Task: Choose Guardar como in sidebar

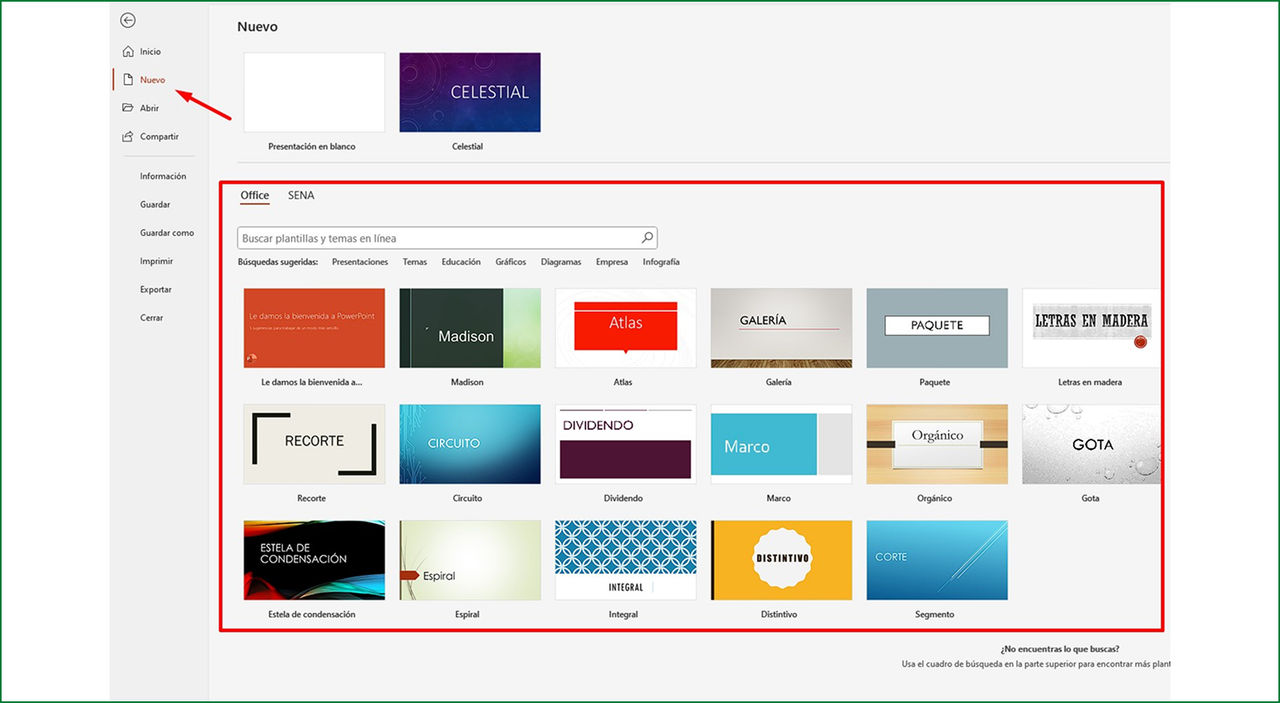Action: pyautogui.click(x=167, y=233)
